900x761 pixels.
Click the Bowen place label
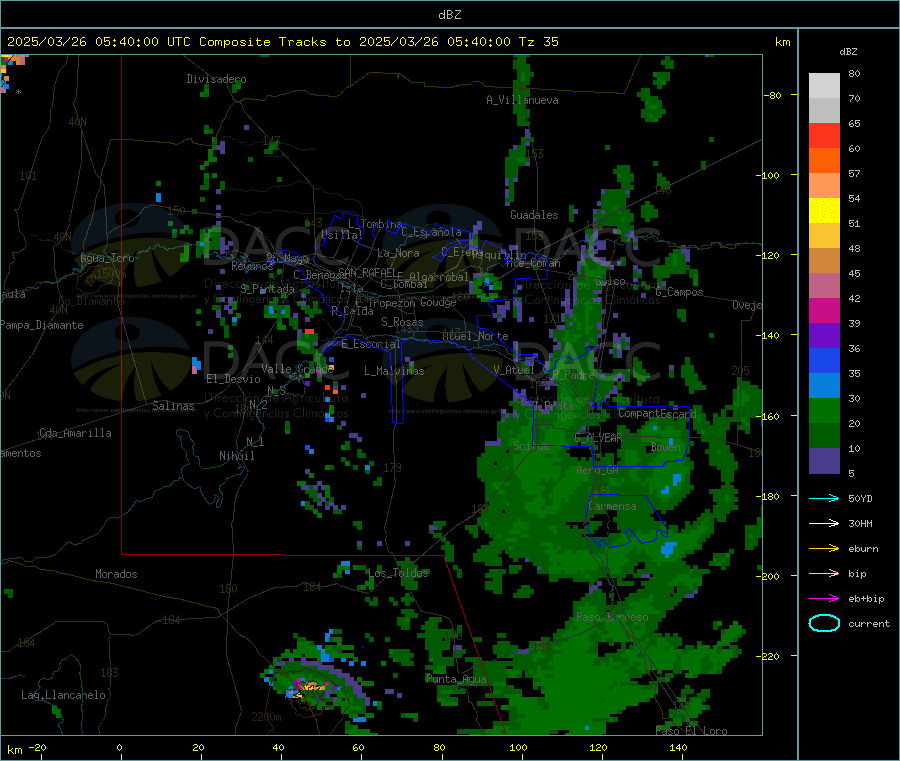point(666,447)
